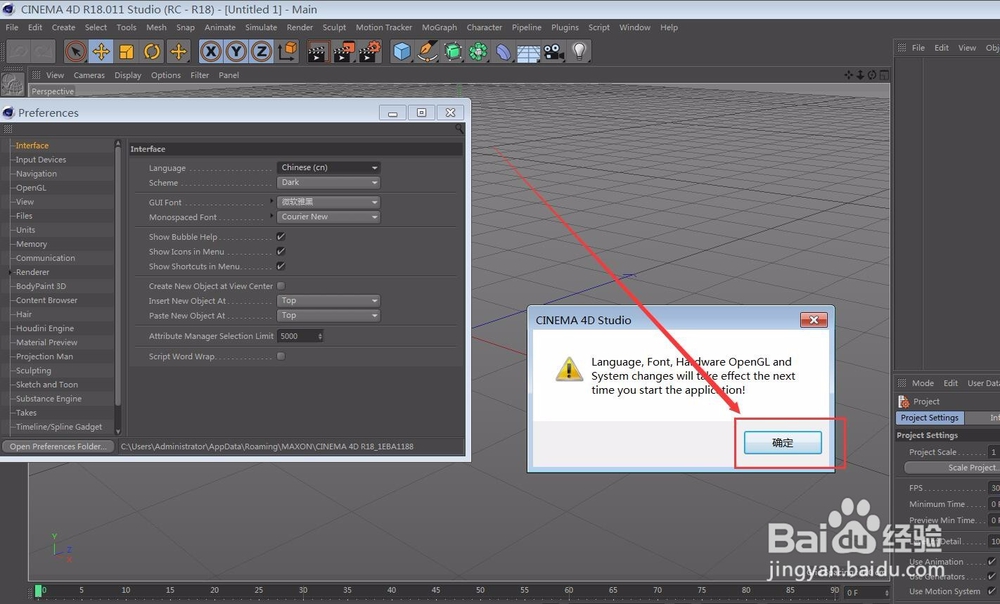Open viewport Cameras menu
The image size is (1000, 604).
click(x=89, y=75)
